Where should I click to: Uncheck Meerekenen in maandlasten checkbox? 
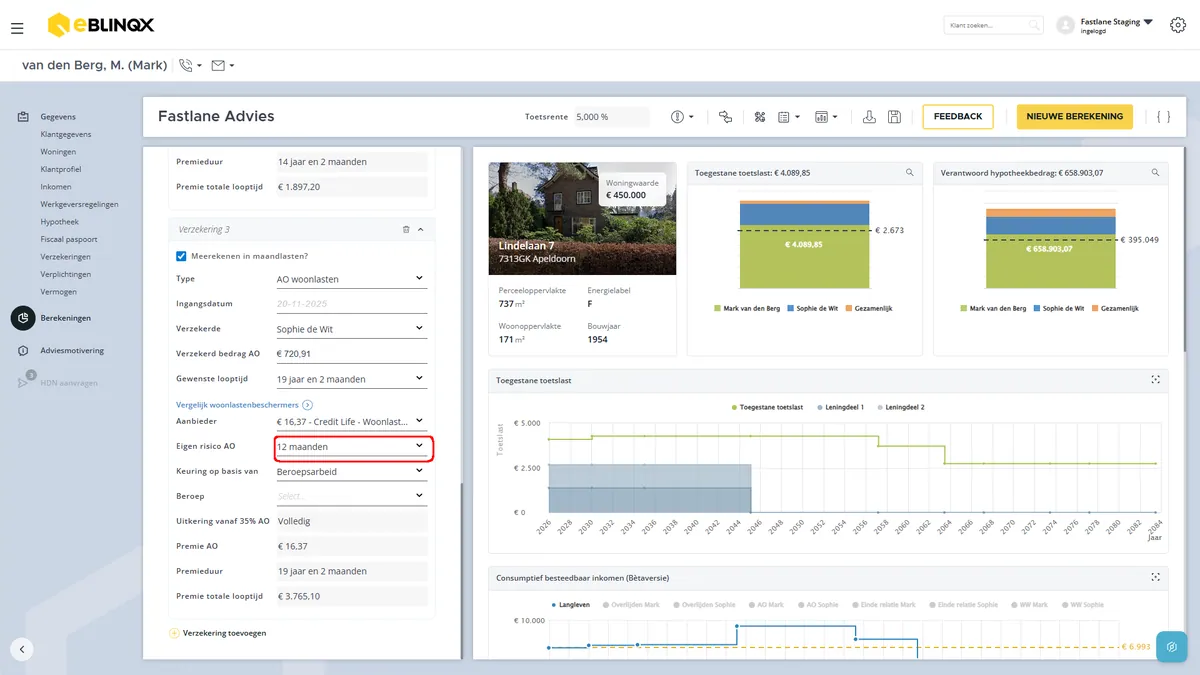(181, 256)
